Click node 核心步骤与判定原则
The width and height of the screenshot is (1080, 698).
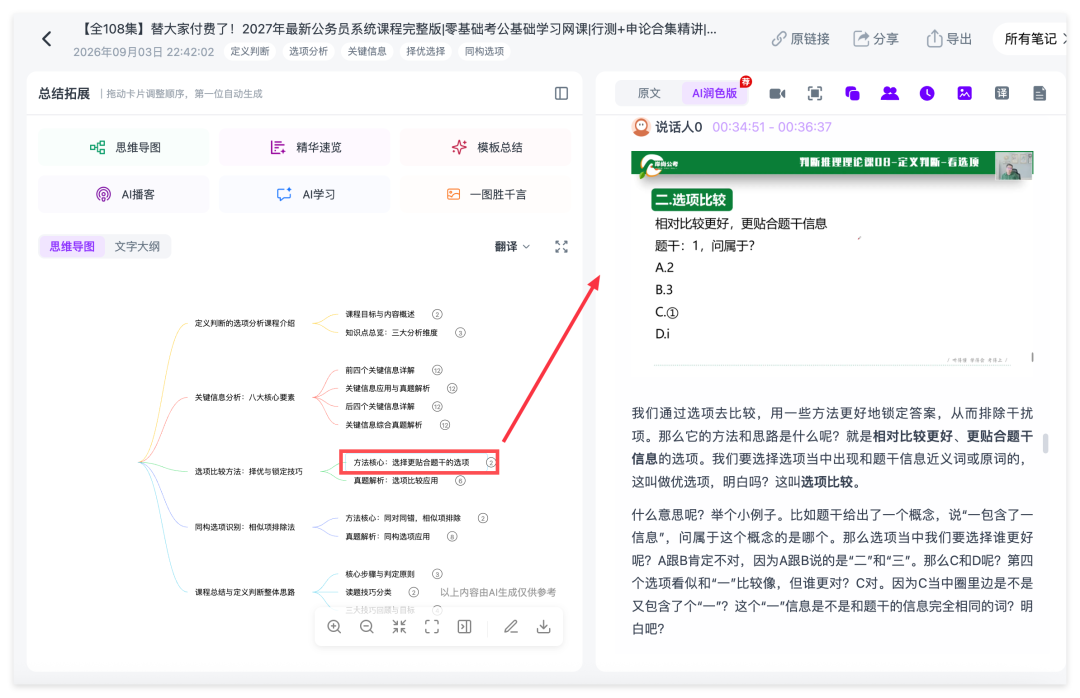(380, 574)
